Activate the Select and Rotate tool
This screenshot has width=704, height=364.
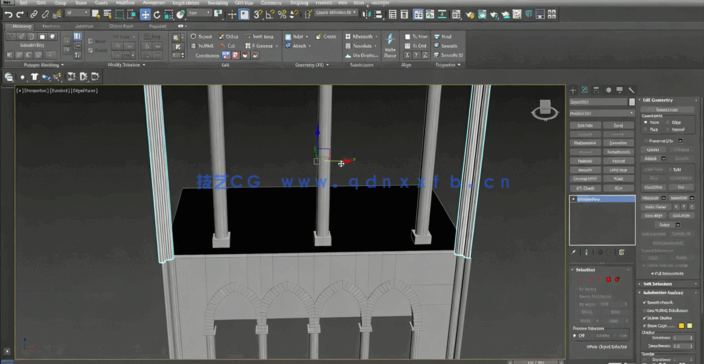pyautogui.click(x=157, y=14)
